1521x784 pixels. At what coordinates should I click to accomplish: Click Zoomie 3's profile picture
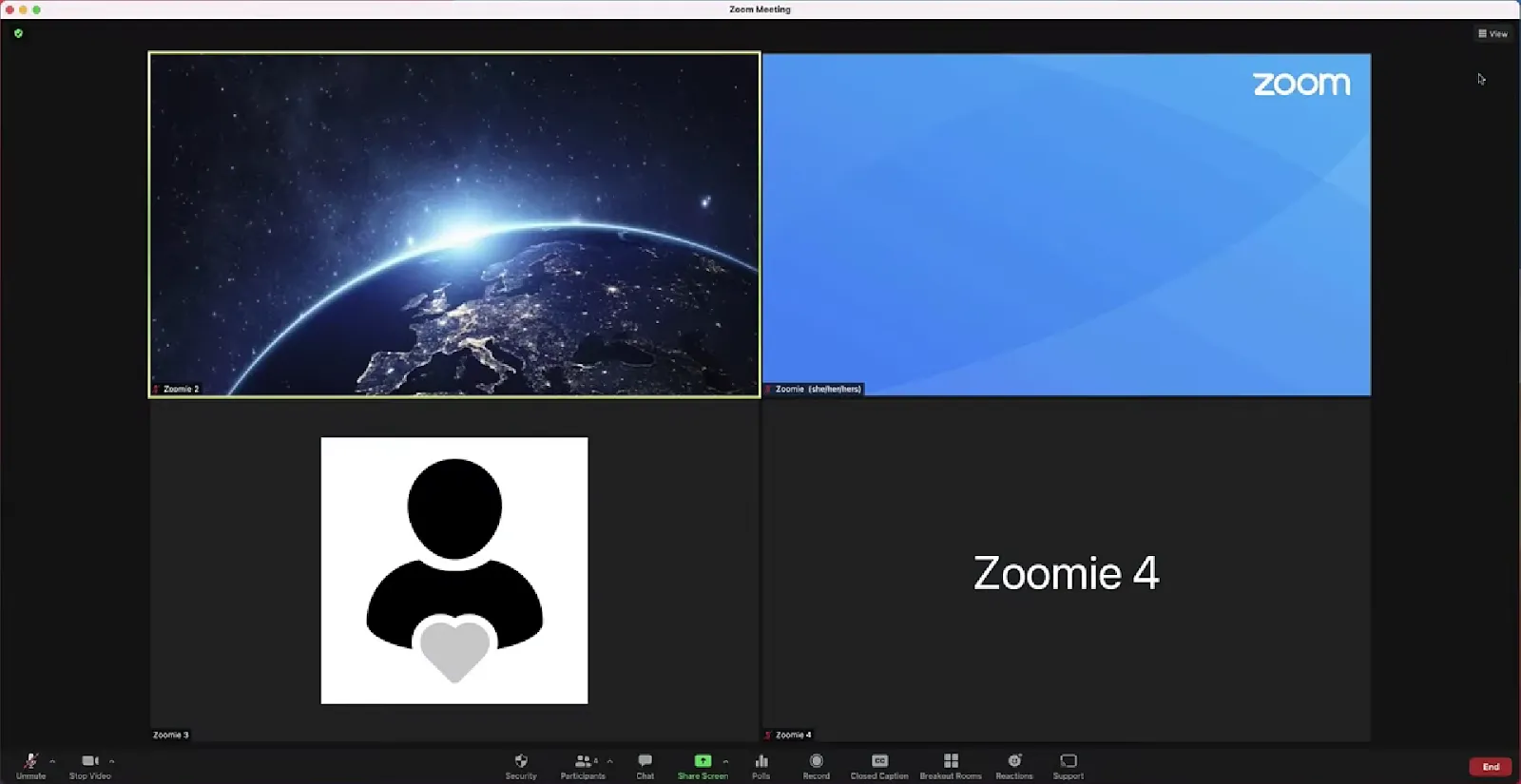coord(454,570)
